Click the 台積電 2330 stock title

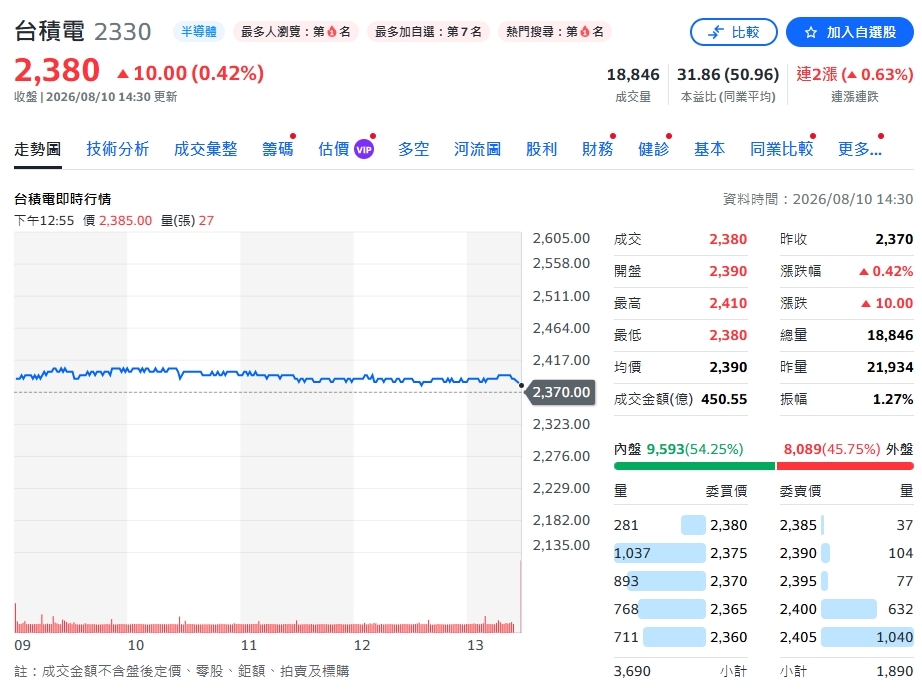[x=83, y=32]
